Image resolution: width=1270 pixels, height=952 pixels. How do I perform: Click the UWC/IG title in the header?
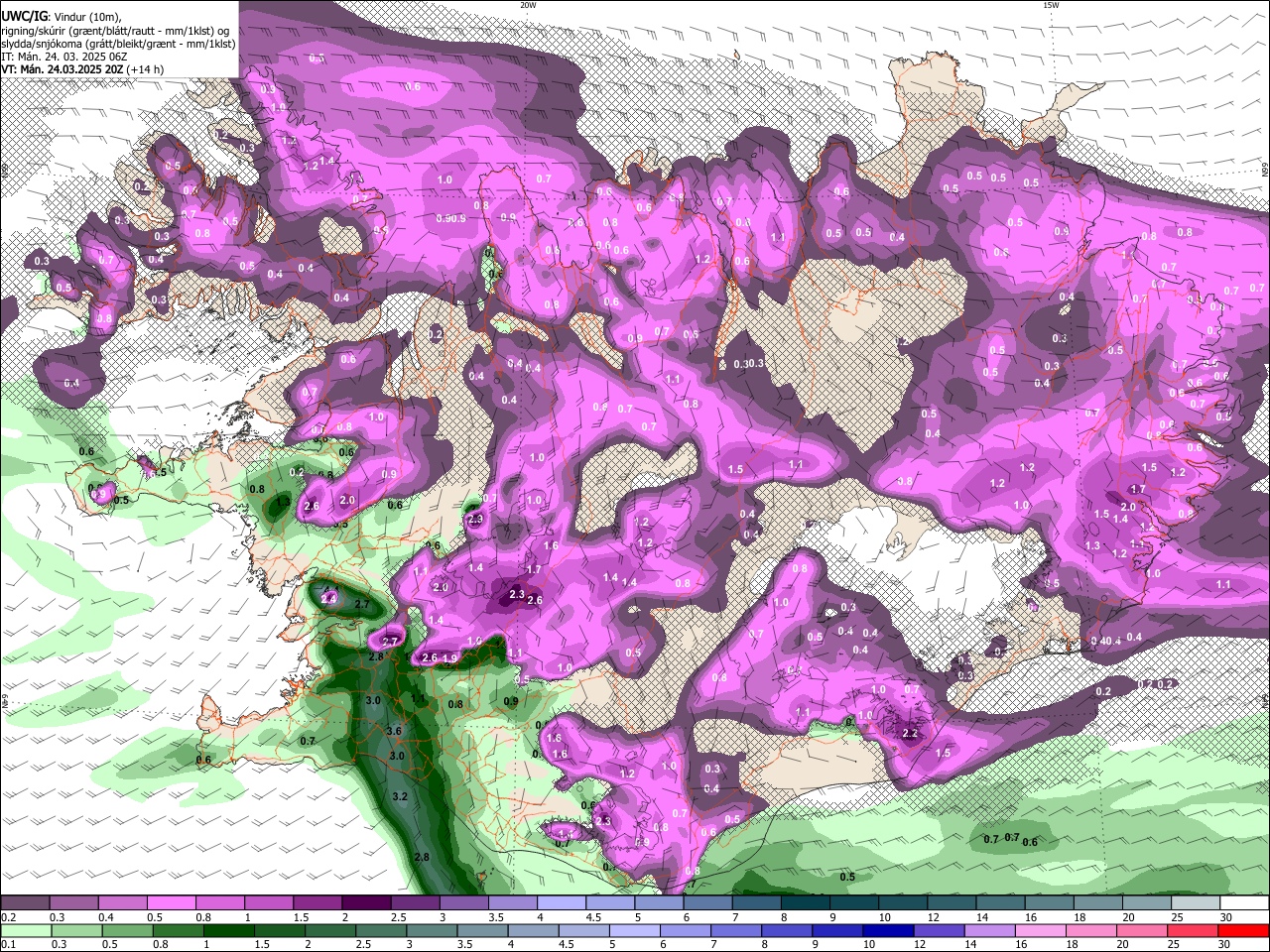tap(22, 17)
